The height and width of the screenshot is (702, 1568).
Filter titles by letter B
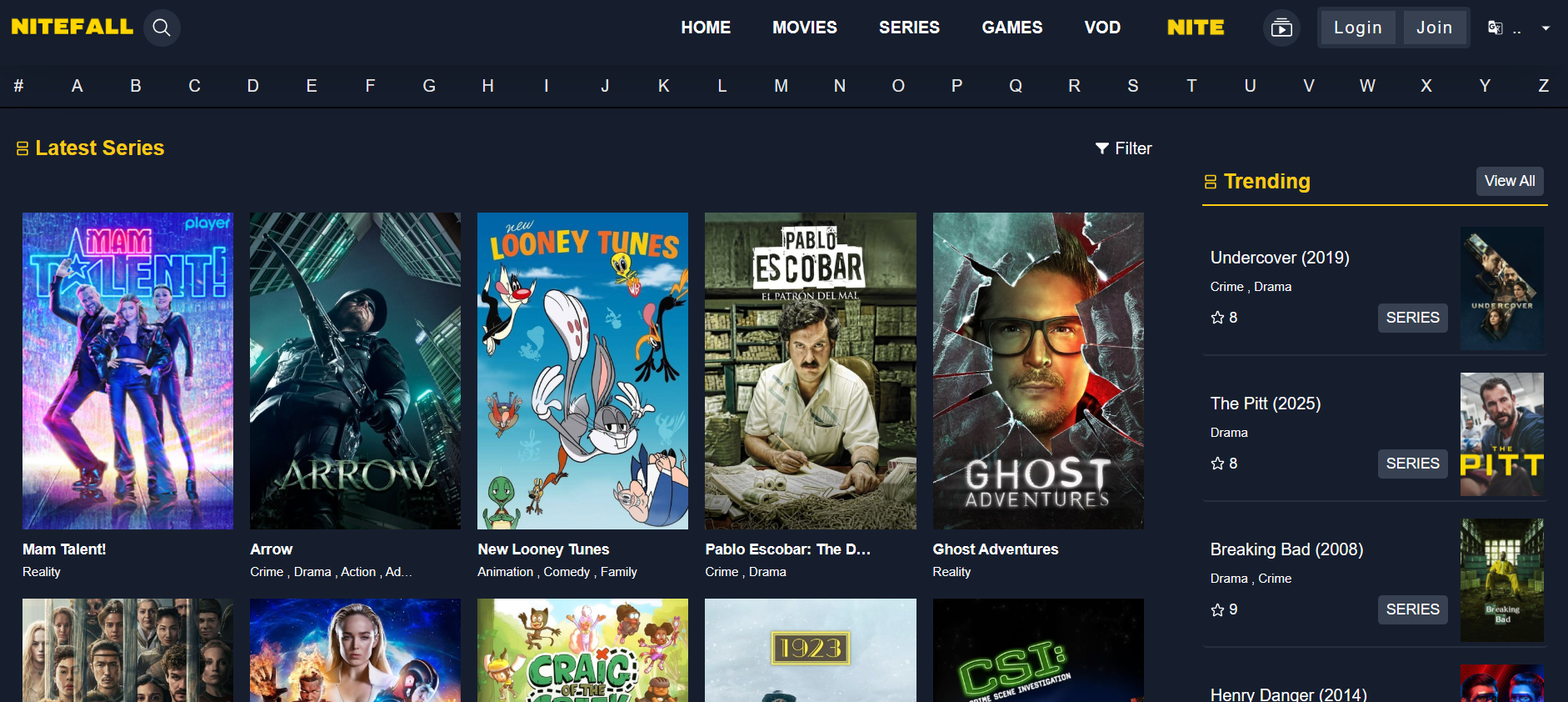[x=136, y=86]
